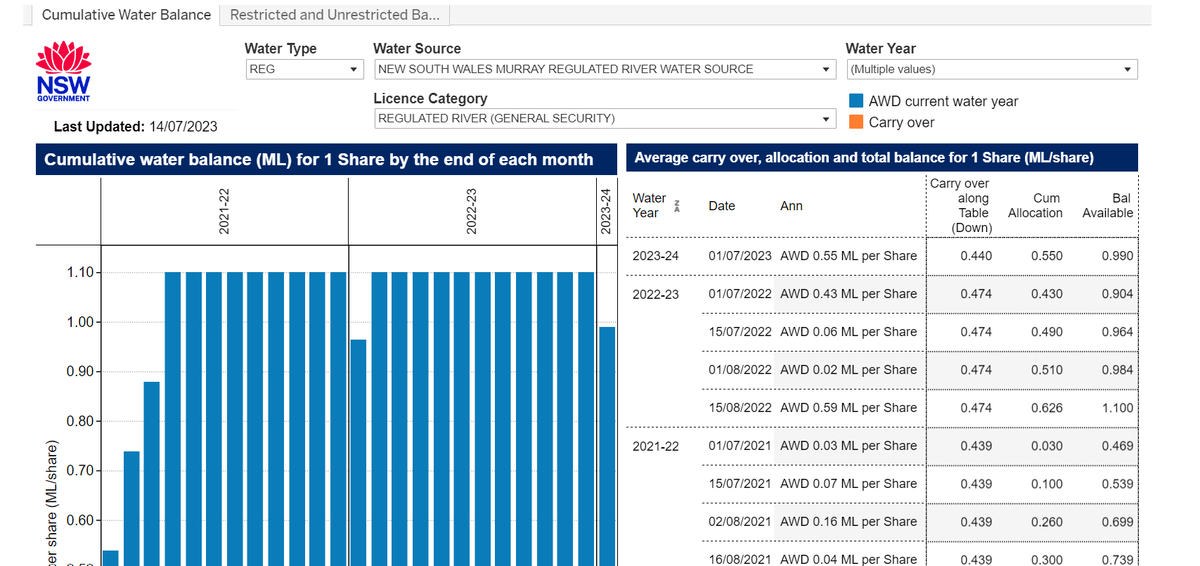1200x566 pixels.
Task: Click carry over 0.474 in the 01/07/2022 row
Action: pyautogui.click(x=976, y=294)
